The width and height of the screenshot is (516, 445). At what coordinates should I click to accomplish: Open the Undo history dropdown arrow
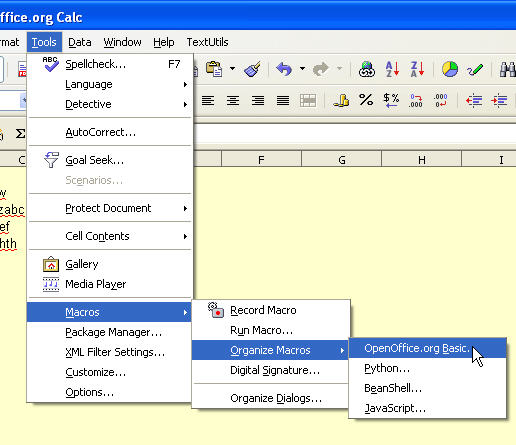click(302, 69)
